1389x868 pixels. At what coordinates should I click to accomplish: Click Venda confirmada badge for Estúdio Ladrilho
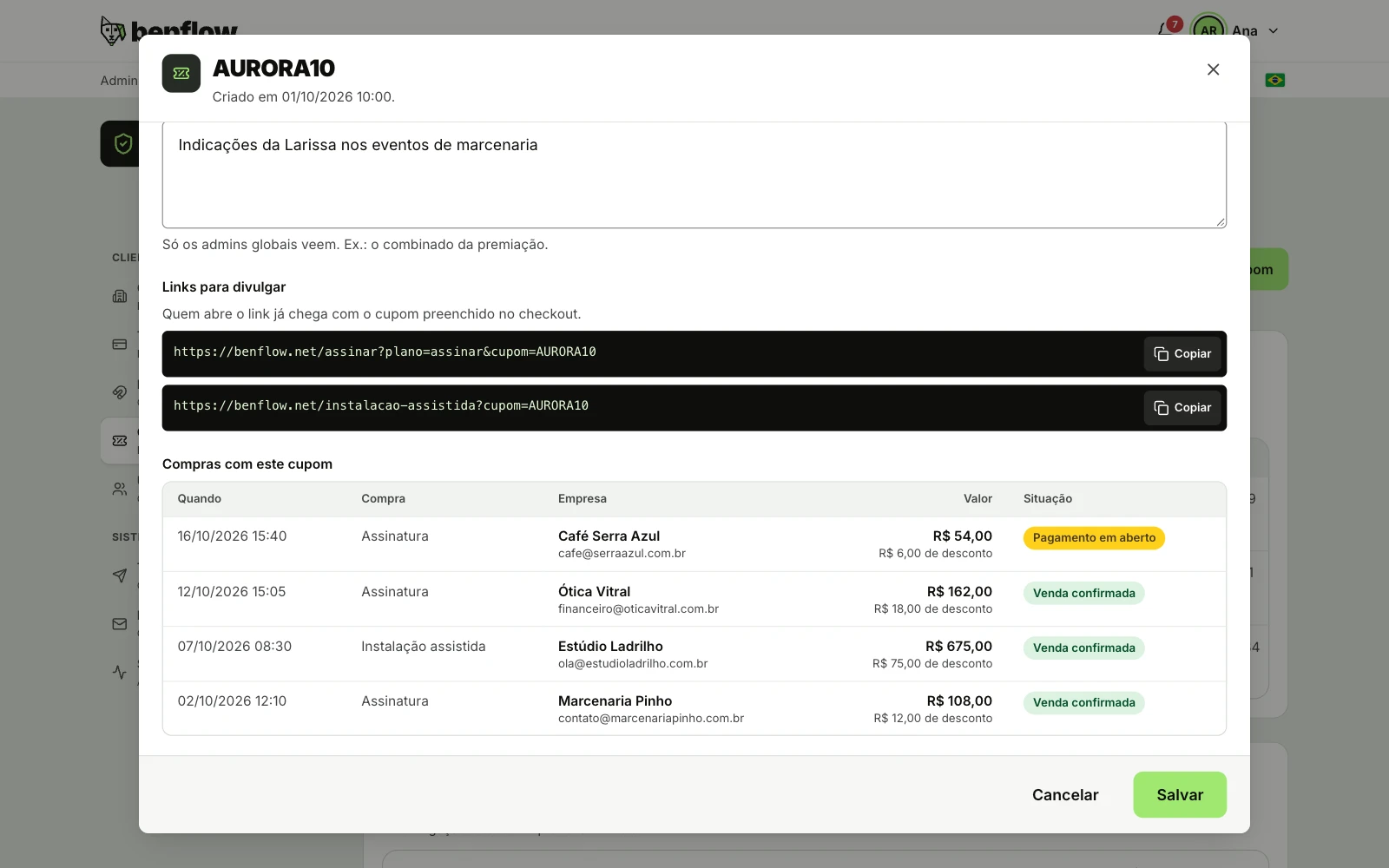pos(1083,648)
